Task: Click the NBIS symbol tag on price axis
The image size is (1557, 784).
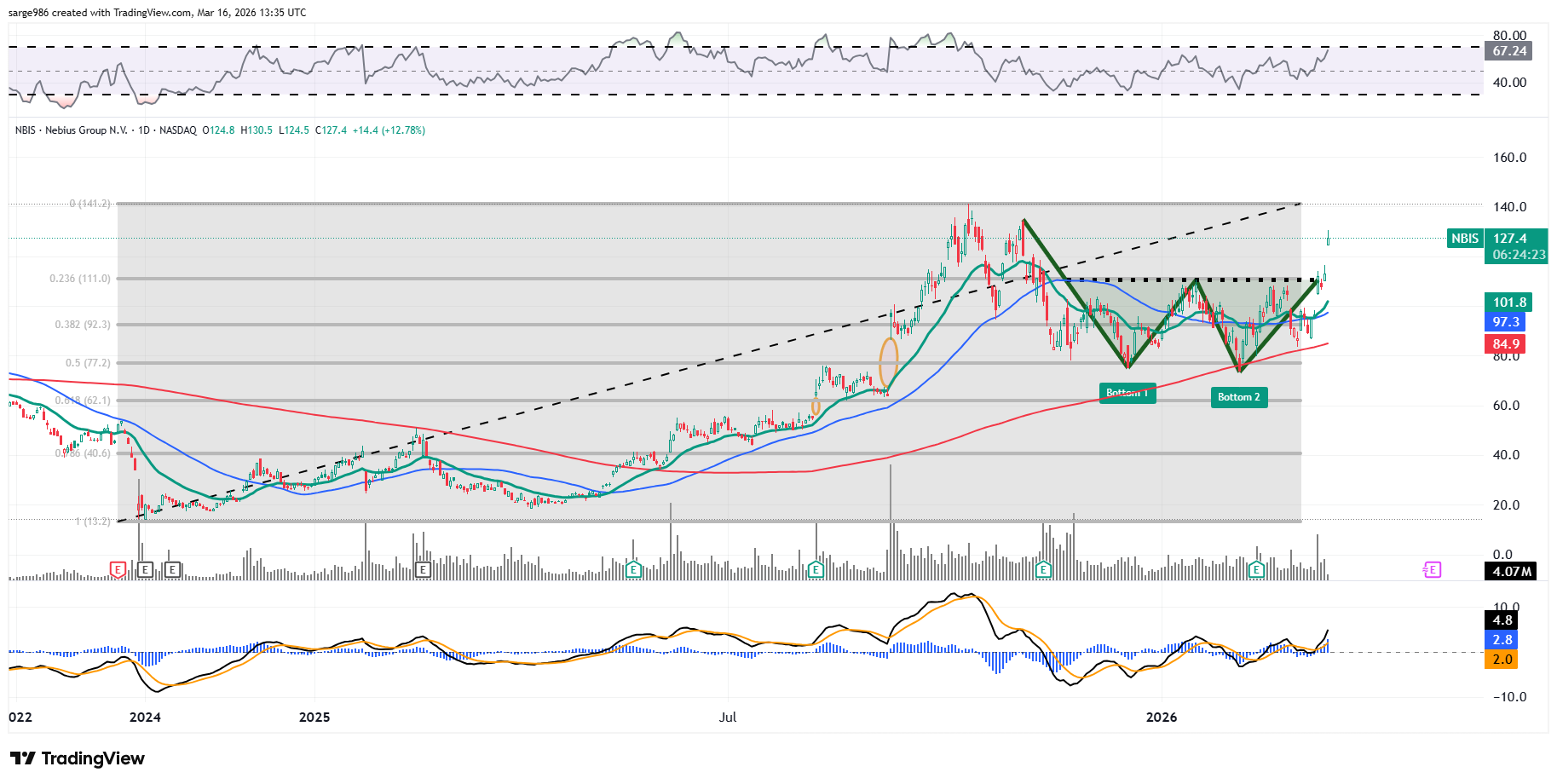Action: tap(1465, 239)
